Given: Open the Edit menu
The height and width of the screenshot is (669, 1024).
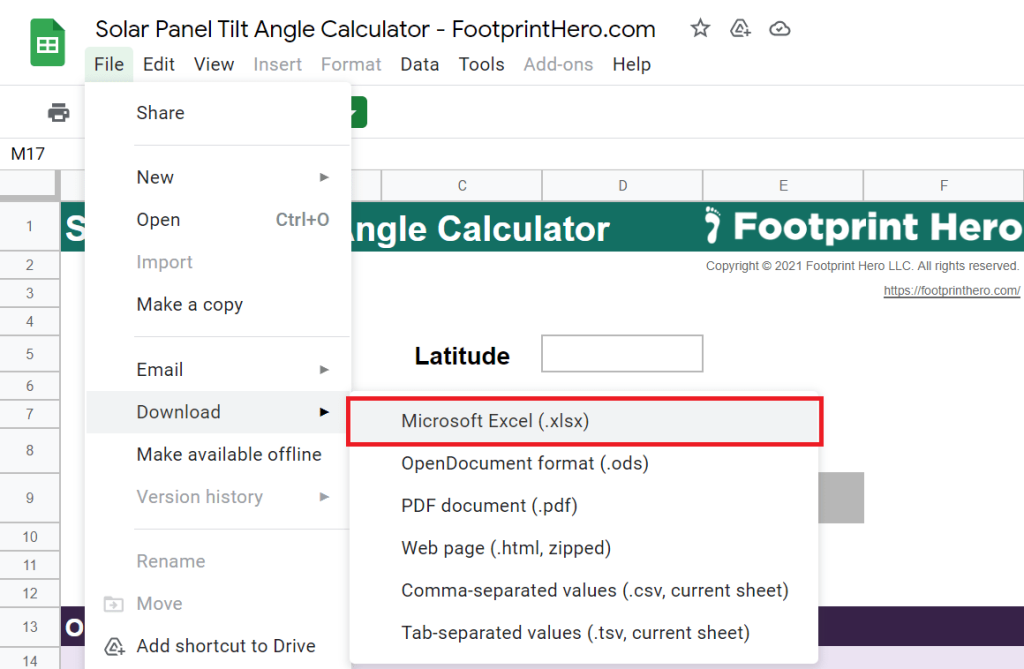Looking at the screenshot, I should [159, 64].
